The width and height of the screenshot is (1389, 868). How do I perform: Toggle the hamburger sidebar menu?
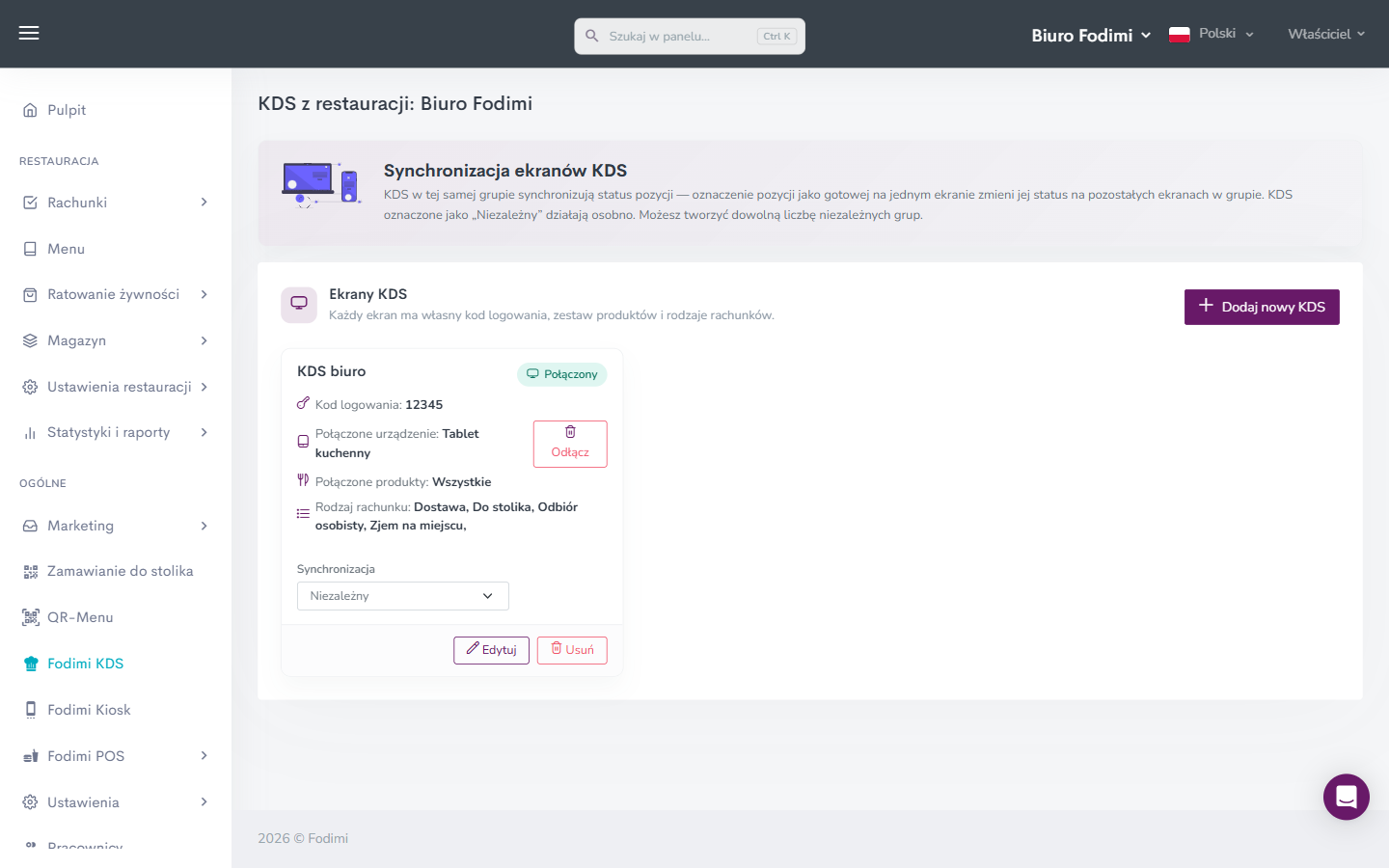click(x=29, y=34)
